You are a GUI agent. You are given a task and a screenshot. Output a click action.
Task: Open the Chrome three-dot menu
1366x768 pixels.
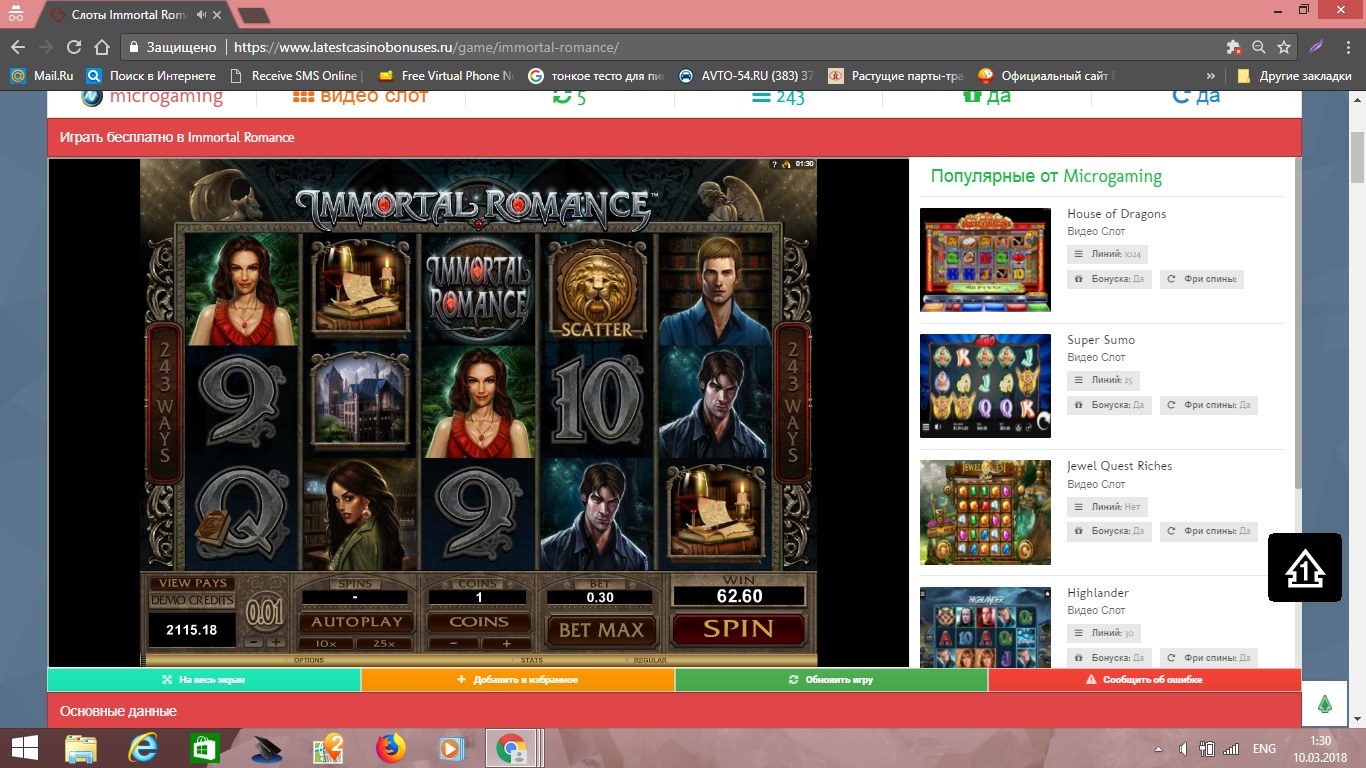(1347, 47)
